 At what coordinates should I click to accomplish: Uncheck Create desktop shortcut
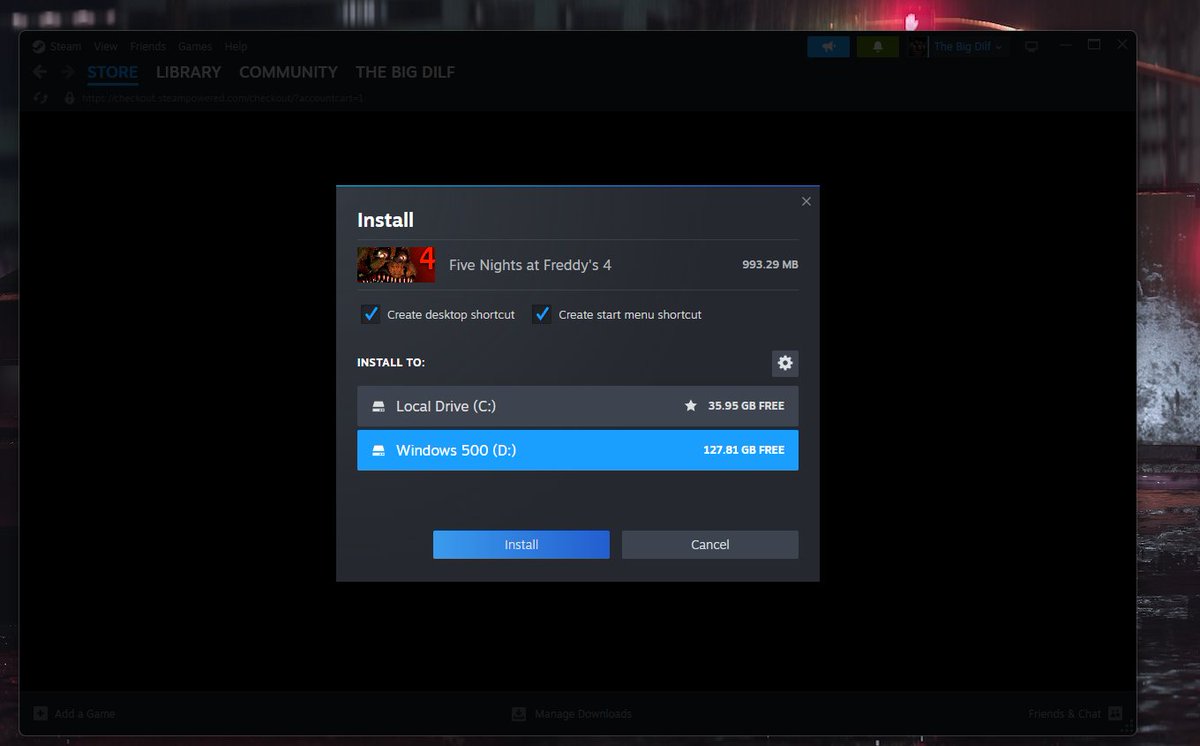[371, 314]
